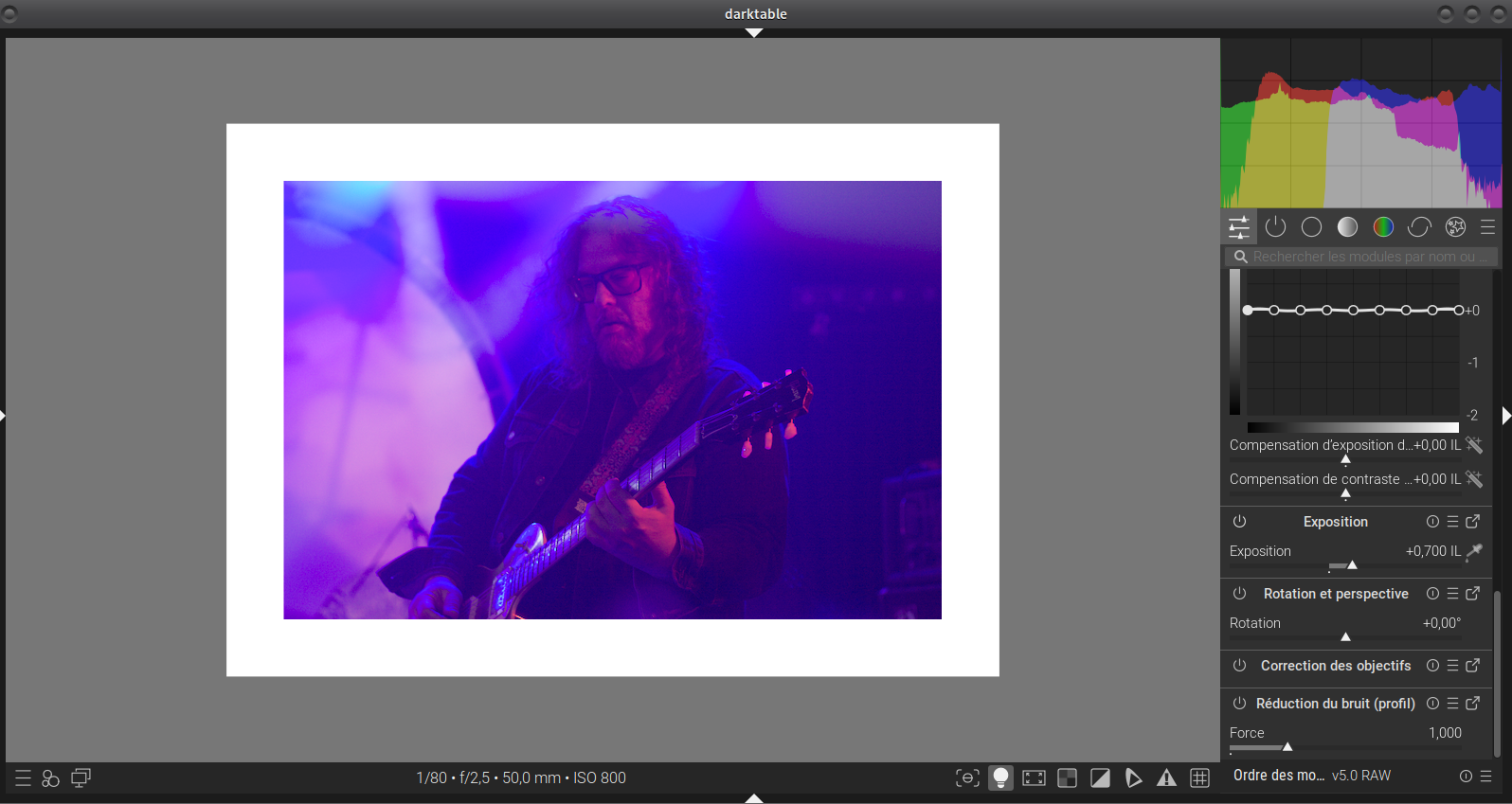Collapse the right panel using the side arrow
Screen dimensions: 1512x804
pos(1505,416)
